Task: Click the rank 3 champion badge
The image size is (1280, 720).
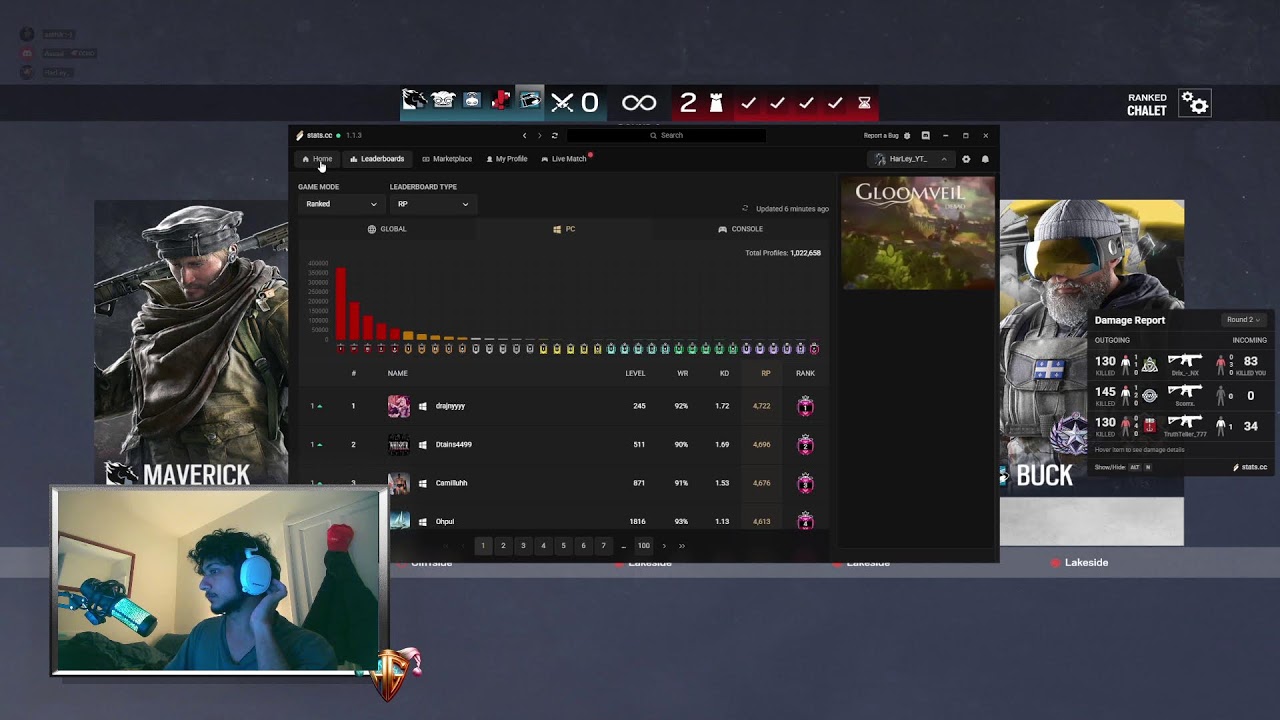Action: [805, 483]
